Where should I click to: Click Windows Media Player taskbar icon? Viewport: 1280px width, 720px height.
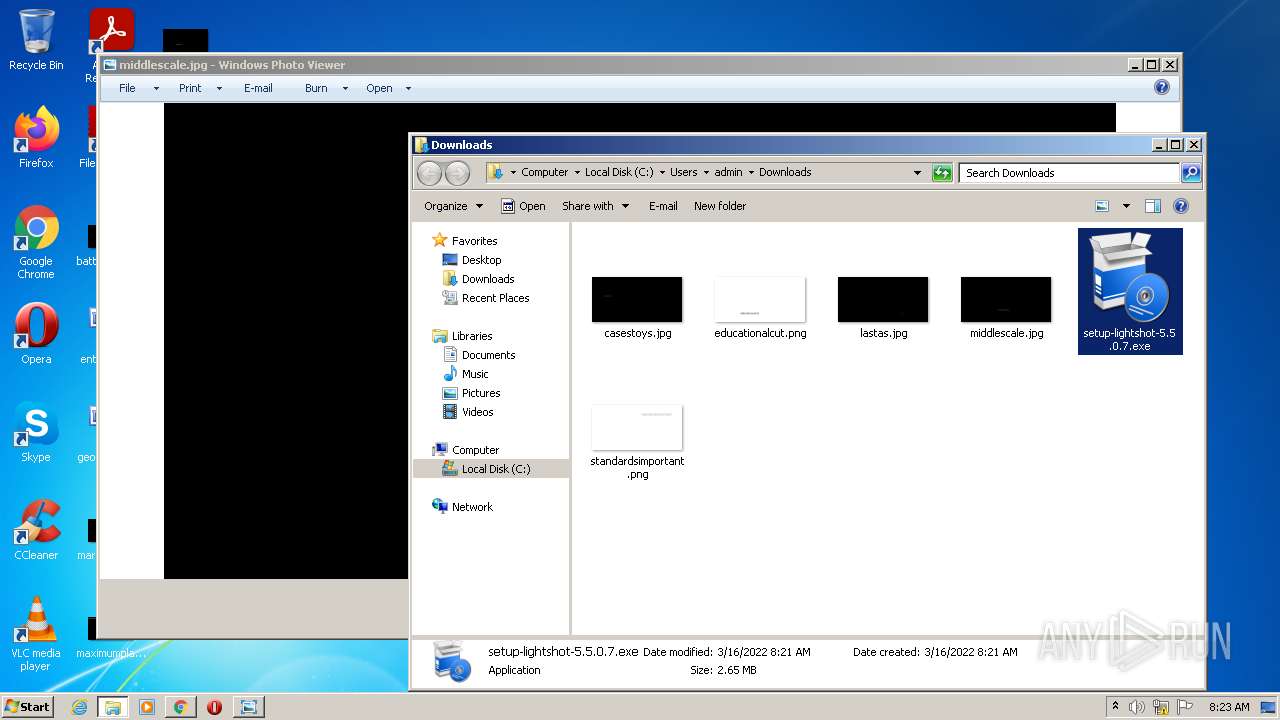(147, 707)
